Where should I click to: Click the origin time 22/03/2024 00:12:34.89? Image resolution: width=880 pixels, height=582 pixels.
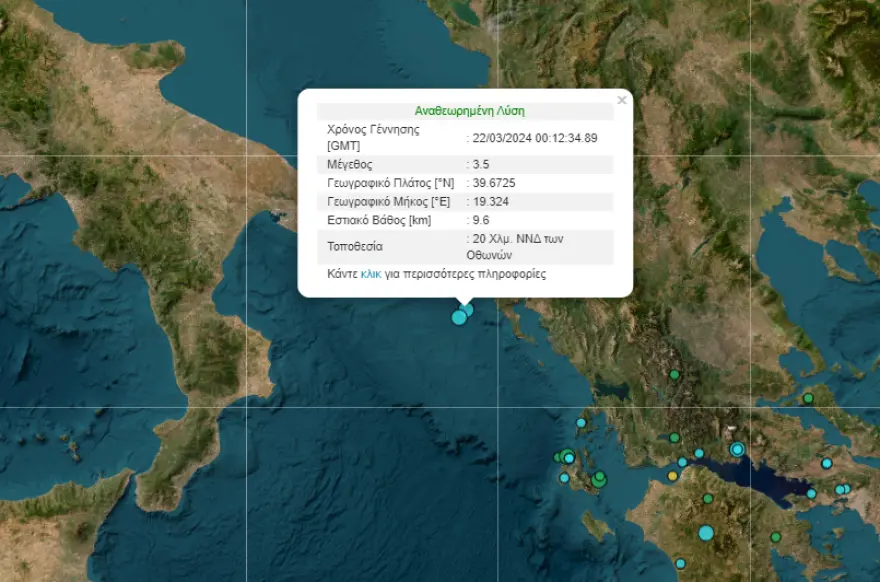534,138
